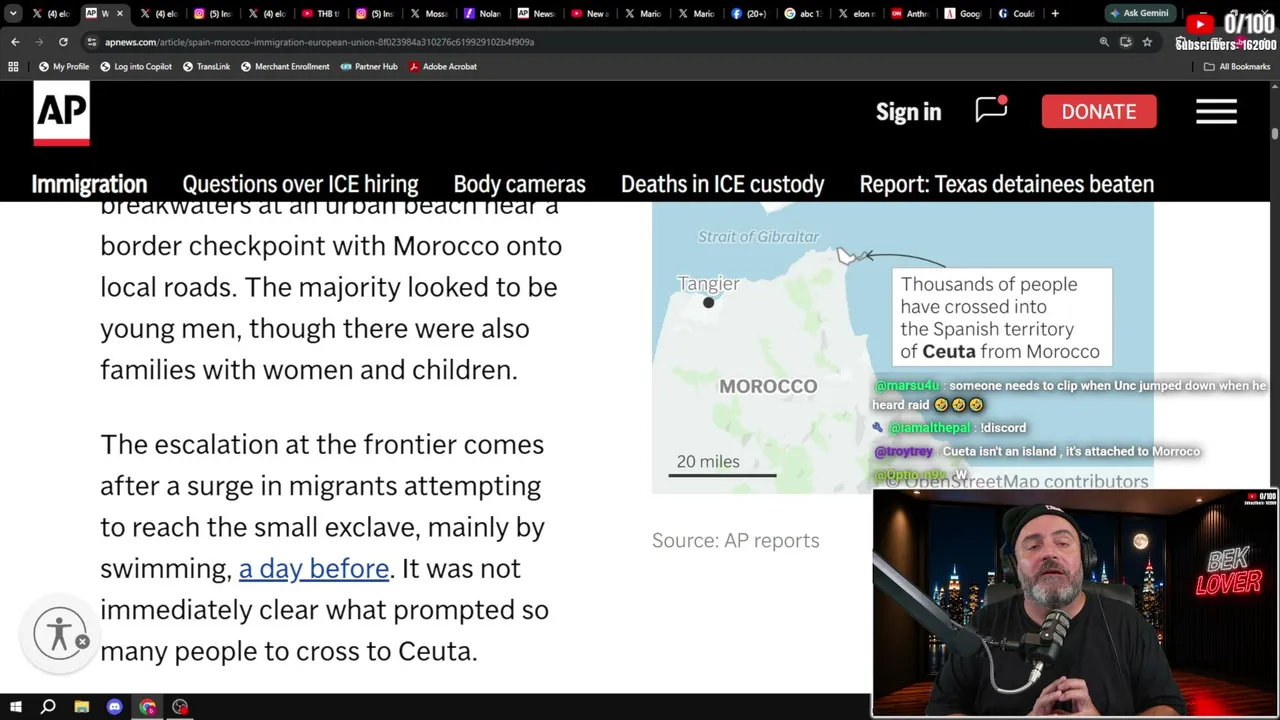Click the MOROCCO label on the map
Image resolution: width=1280 pixels, height=720 pixels.
[768, 386]
